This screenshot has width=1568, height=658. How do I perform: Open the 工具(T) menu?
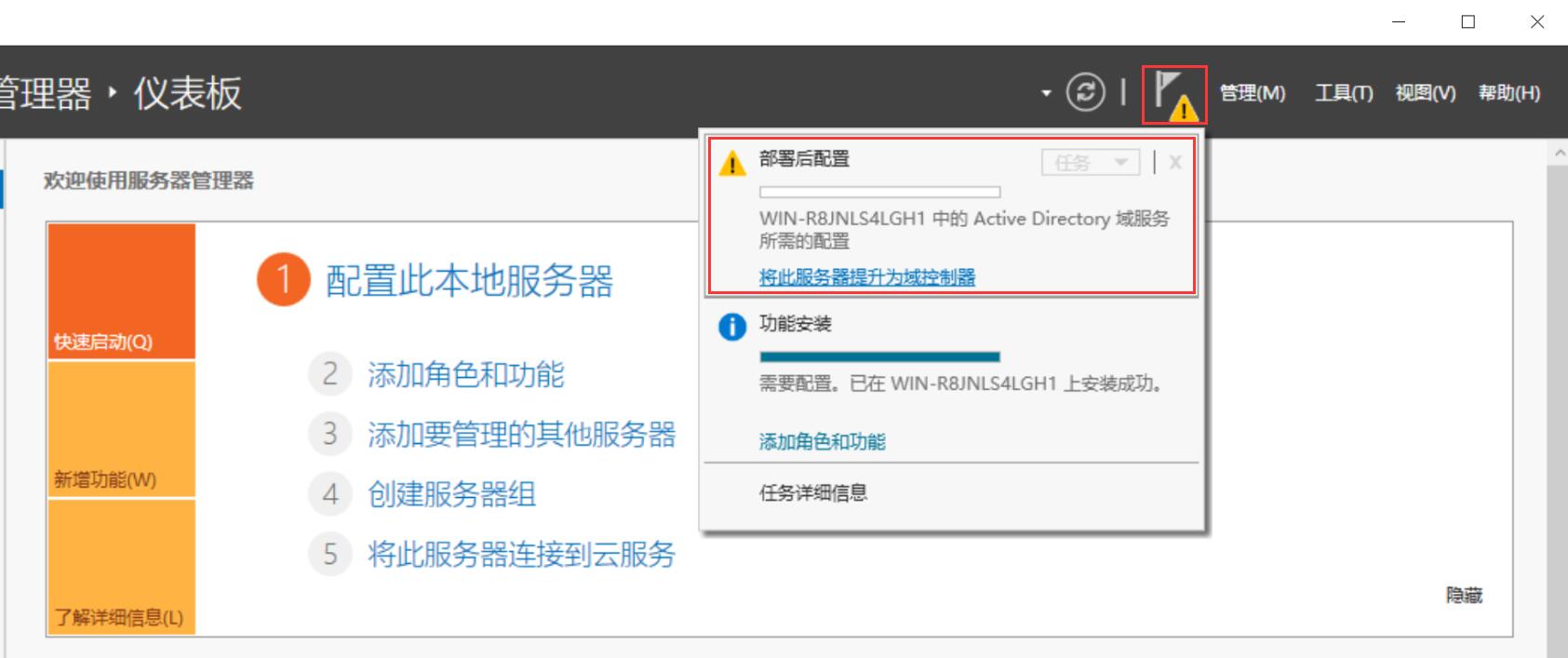click(x=1343, y=93)
